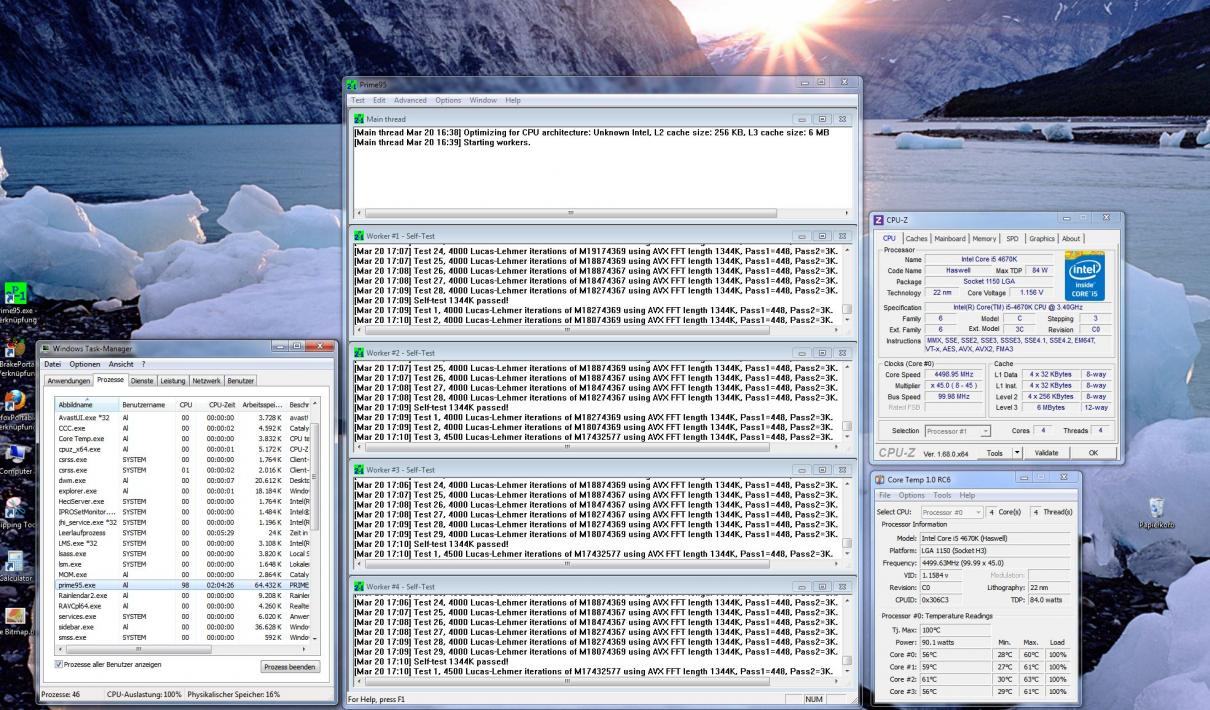
Task: Open the Window menu in Prime95
Action: click(483, 100)
